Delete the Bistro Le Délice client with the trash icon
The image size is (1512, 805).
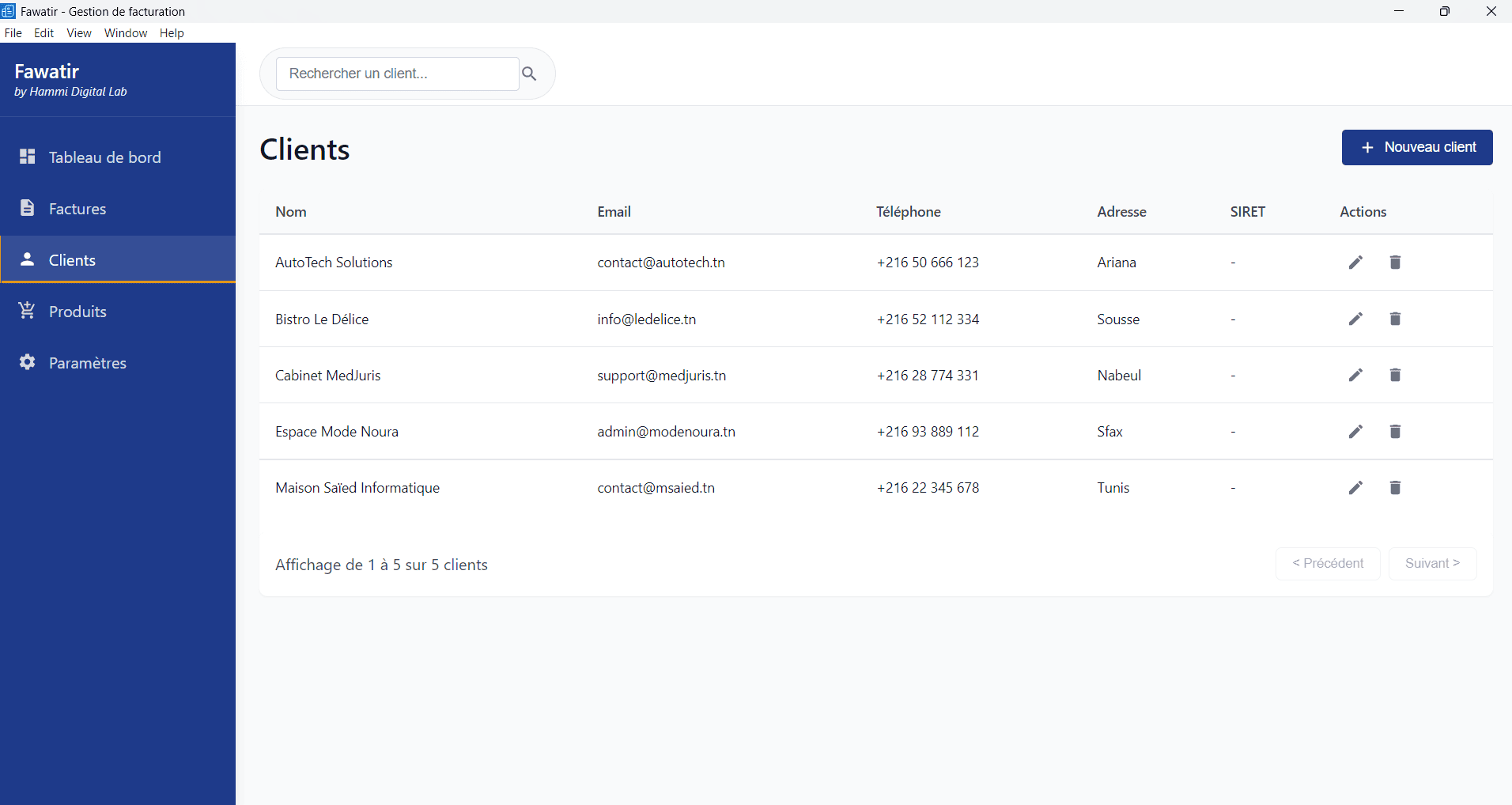(1395, 319)
